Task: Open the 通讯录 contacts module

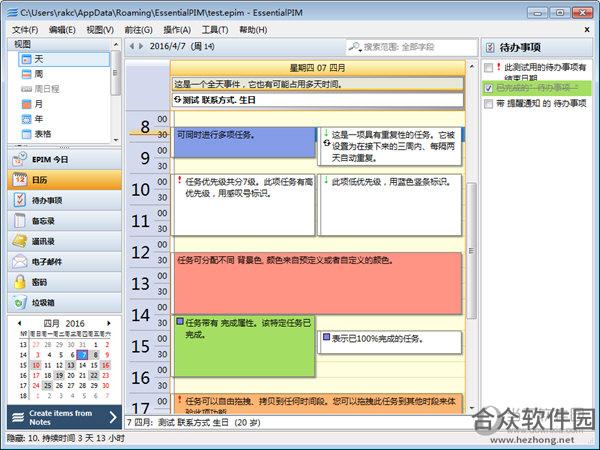Action: click(x=64, y=241)
